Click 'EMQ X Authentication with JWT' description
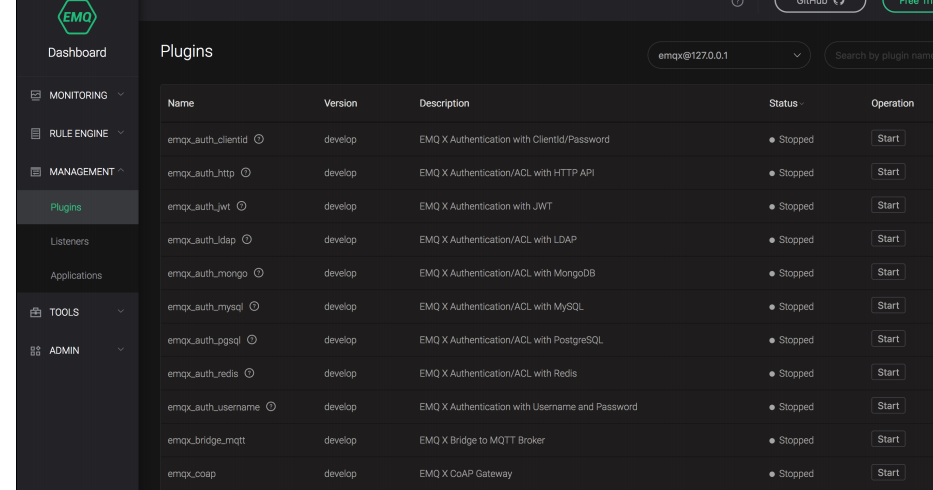The image size is (933, 490). (x=486, y=206)
